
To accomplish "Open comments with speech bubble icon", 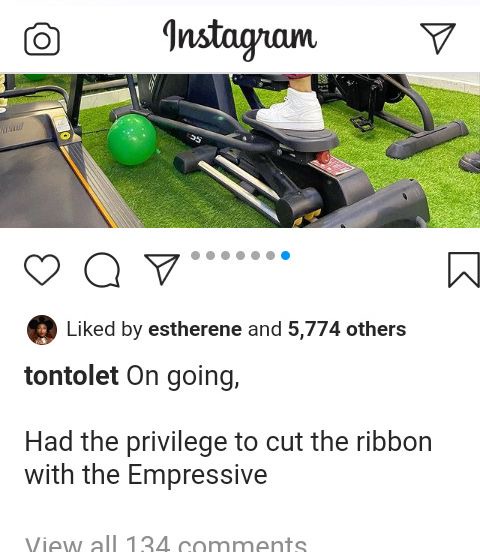I will [x=102, y=270].
